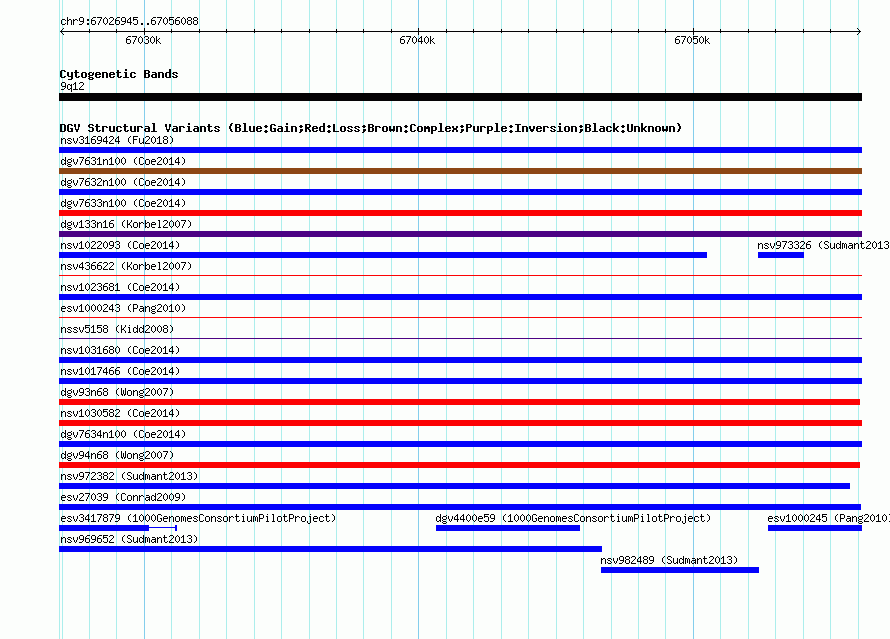The width and height of the screenshot is (890, 639).
Task: Select the esv1000243 (Pang2010) label
Action: (x=123, y=308)
